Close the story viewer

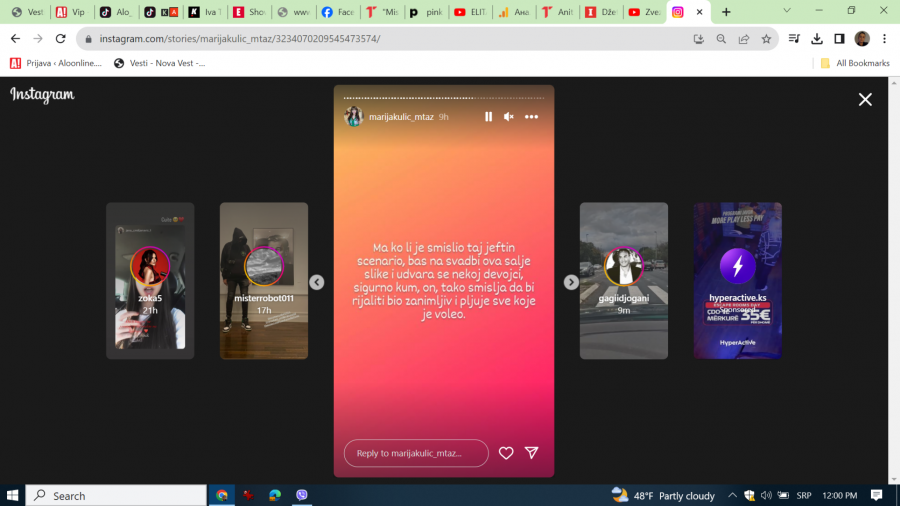(x=865, y=99)
